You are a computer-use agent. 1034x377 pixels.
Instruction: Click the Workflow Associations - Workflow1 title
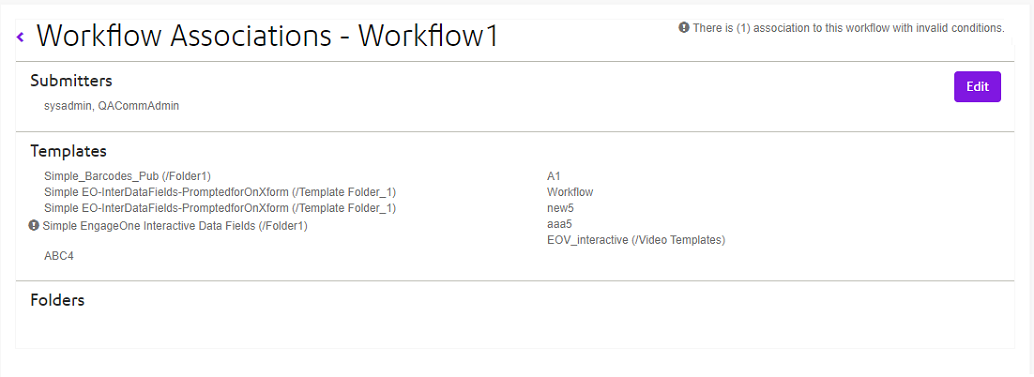(267, 36)
